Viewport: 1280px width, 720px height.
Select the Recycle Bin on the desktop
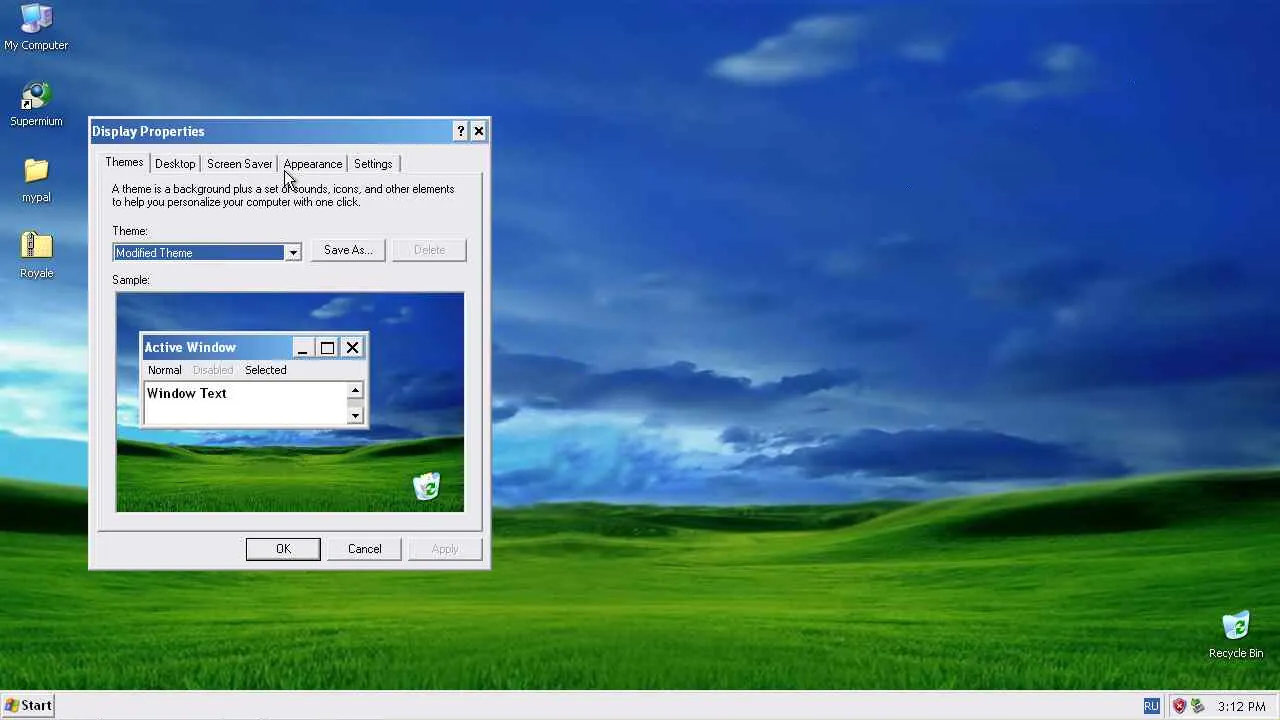tap(1236, 635)
